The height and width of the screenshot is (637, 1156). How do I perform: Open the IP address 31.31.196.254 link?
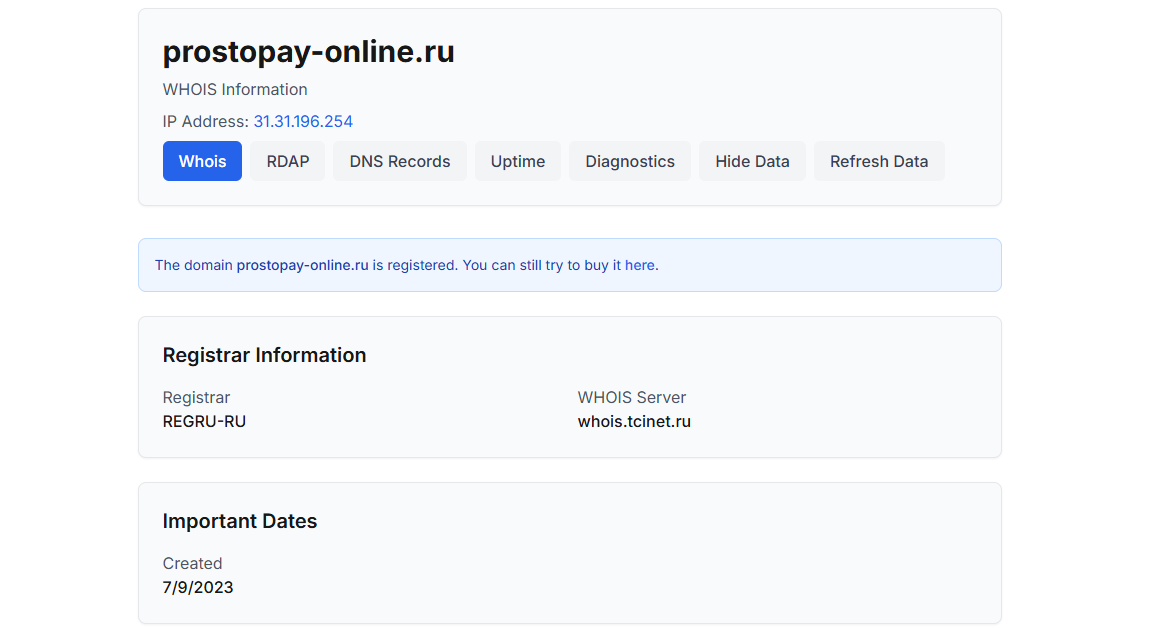point(303,122)
